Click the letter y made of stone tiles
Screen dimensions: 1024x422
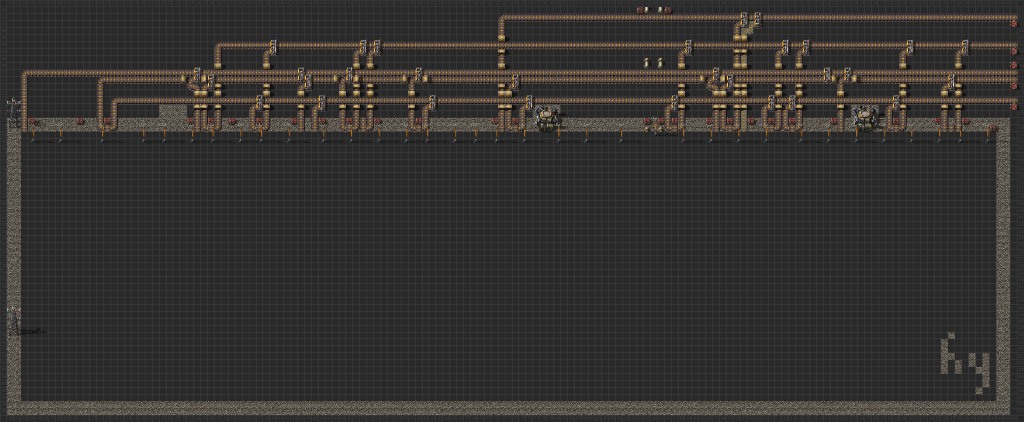coord(979,372)
